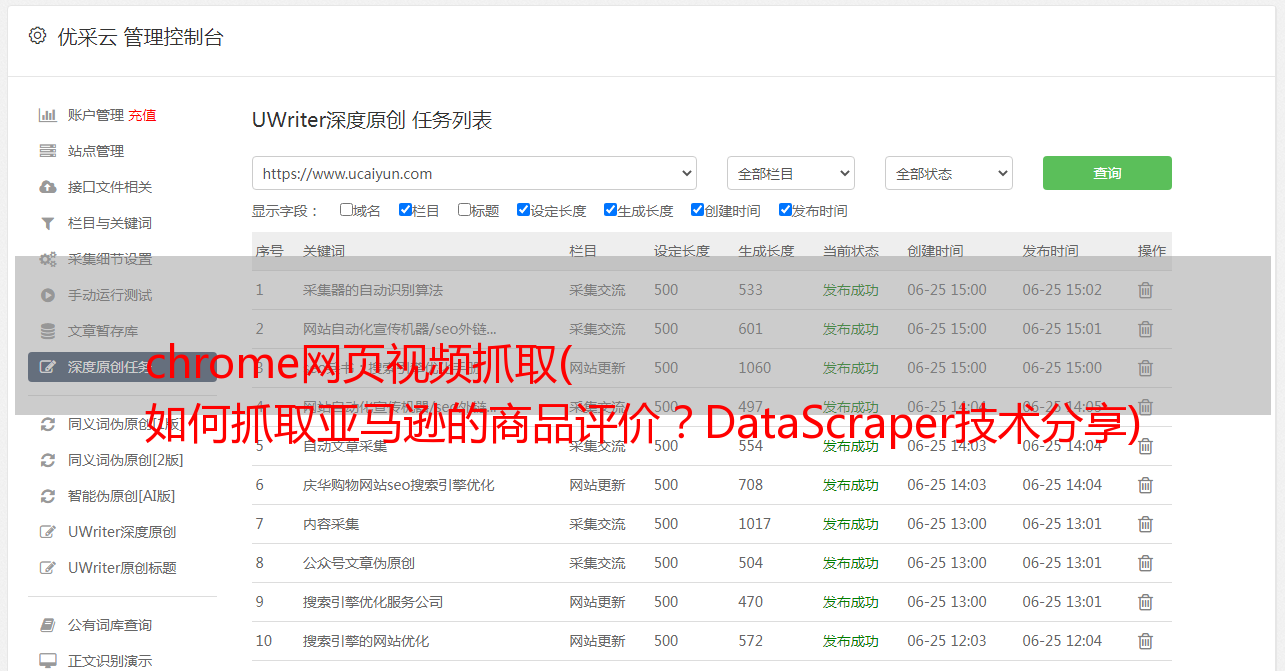Click trash icon for row 10
The height and width of the screenshot is (671, 1285).
click(x=1145, y=641)
